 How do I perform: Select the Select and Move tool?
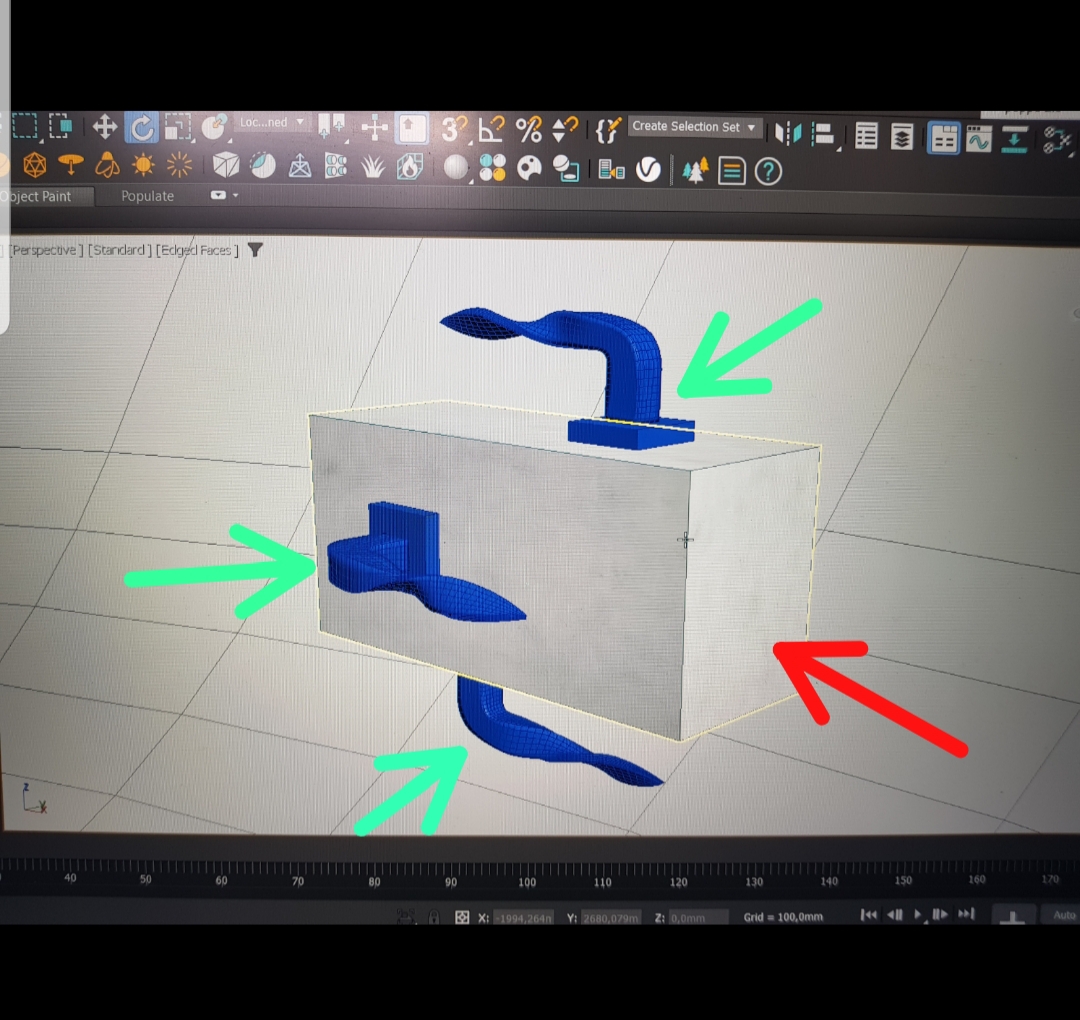(105, 127)
